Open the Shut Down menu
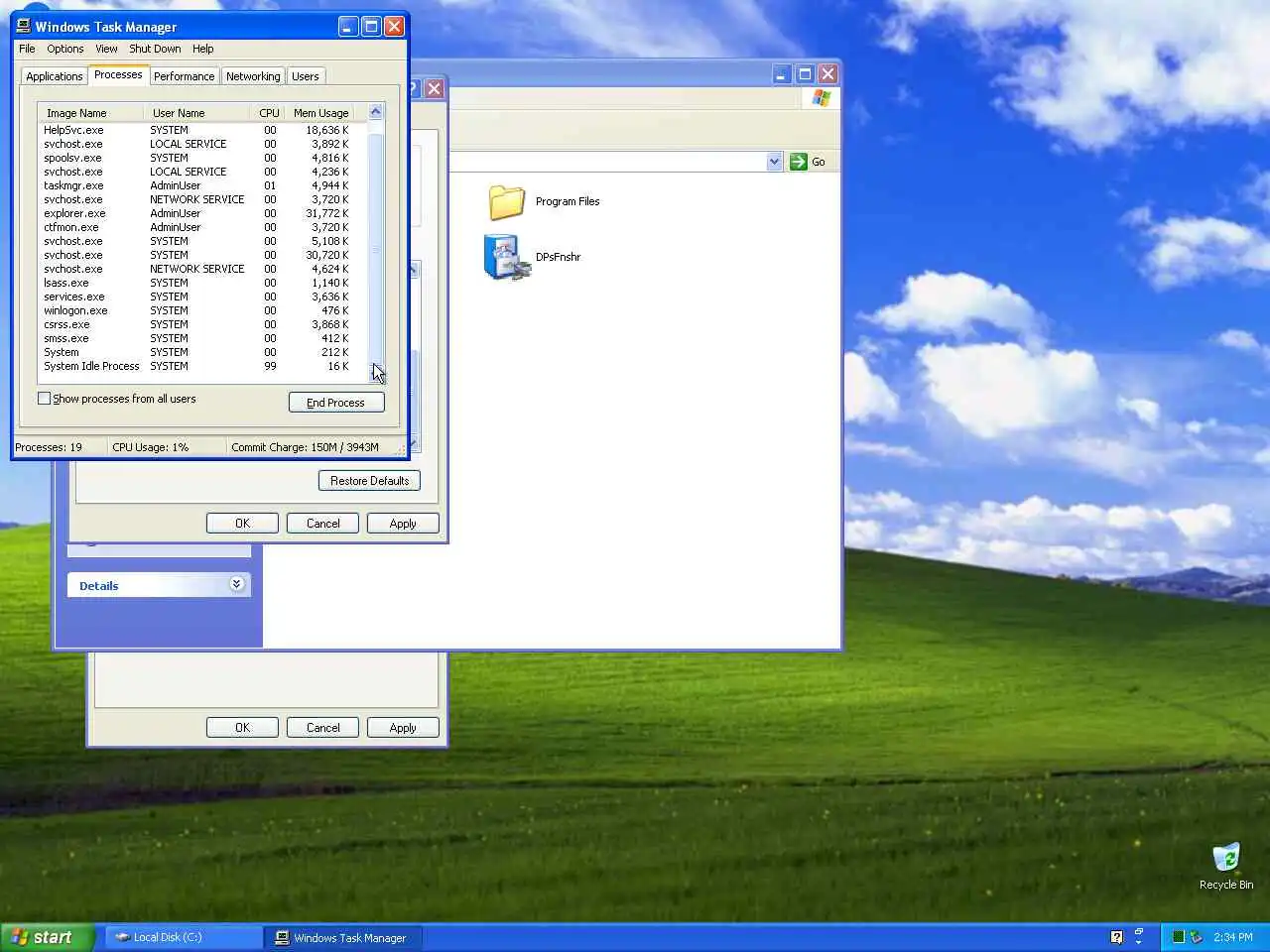 (155, 49)
